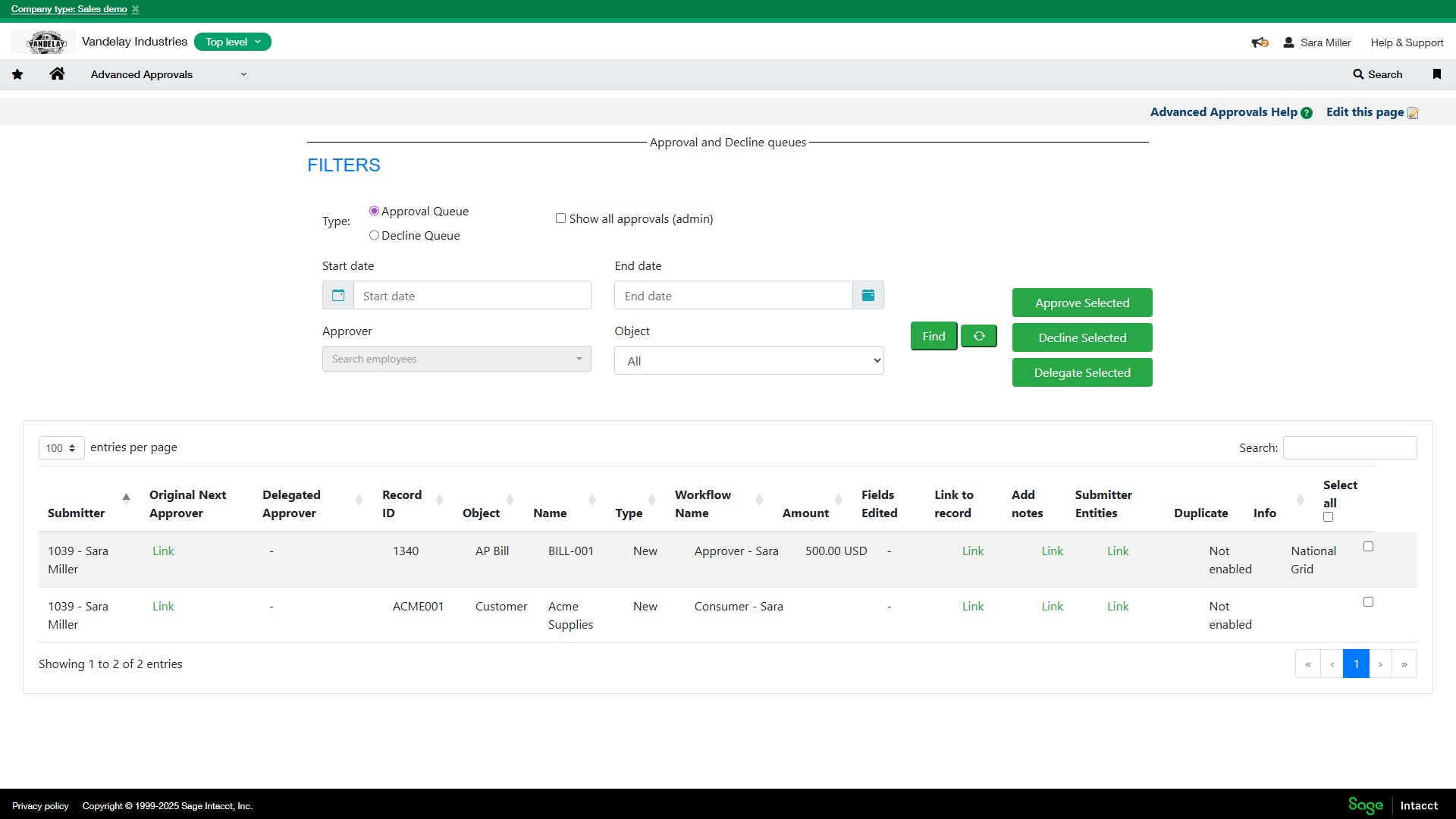Viewport: 1456px width, 819px height.
Task: Open the Top level entity dropdown
Action: tap(233, 42)
